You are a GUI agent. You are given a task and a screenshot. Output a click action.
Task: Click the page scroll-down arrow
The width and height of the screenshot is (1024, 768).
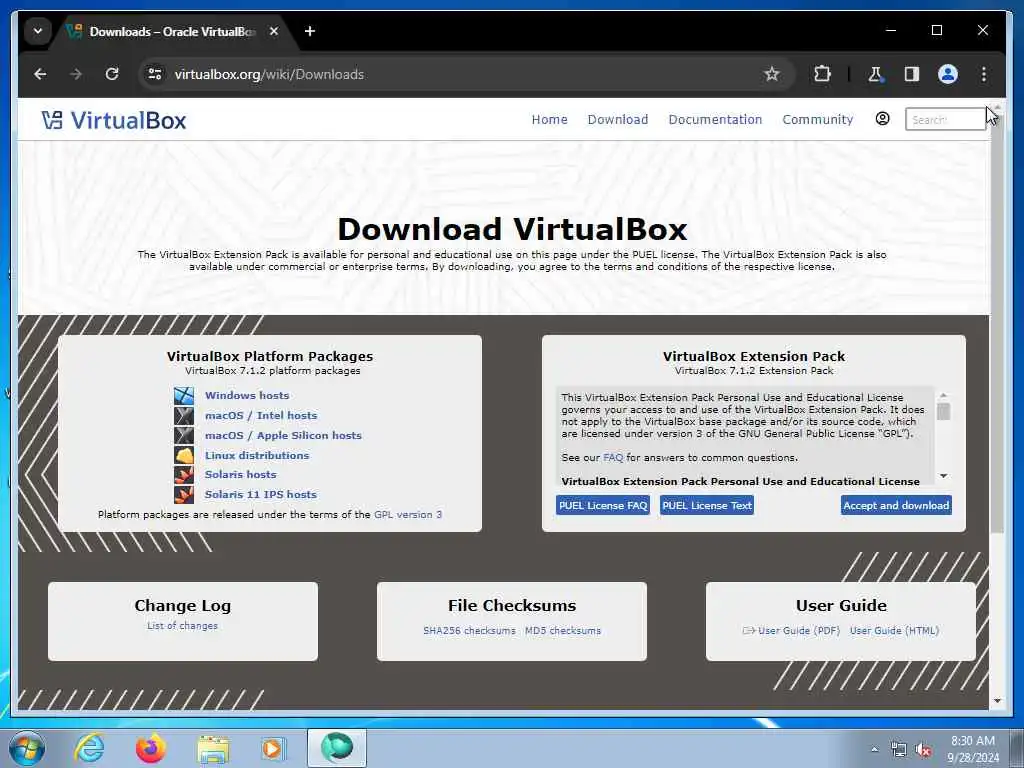[997, 701]
